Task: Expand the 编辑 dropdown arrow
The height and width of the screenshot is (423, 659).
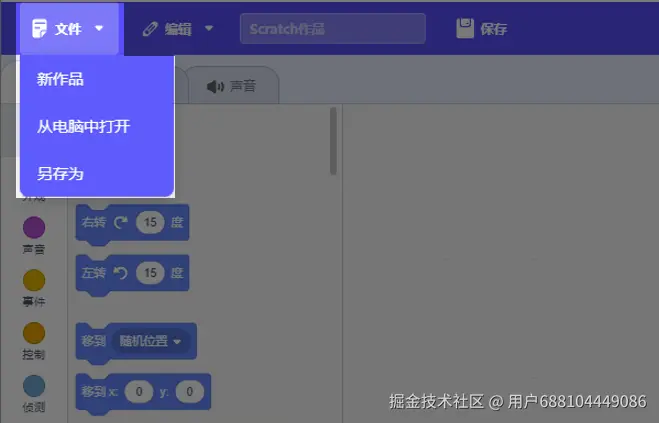Action: pos(209,29)
